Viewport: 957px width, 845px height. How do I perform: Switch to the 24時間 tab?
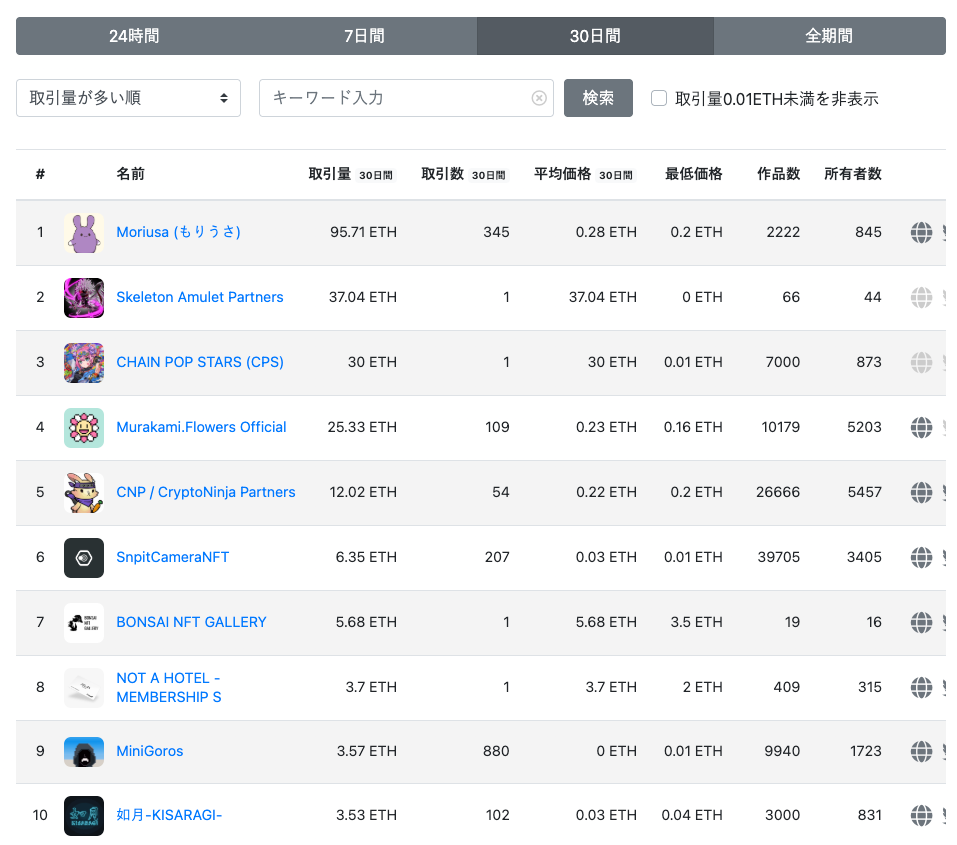[134, 36]
